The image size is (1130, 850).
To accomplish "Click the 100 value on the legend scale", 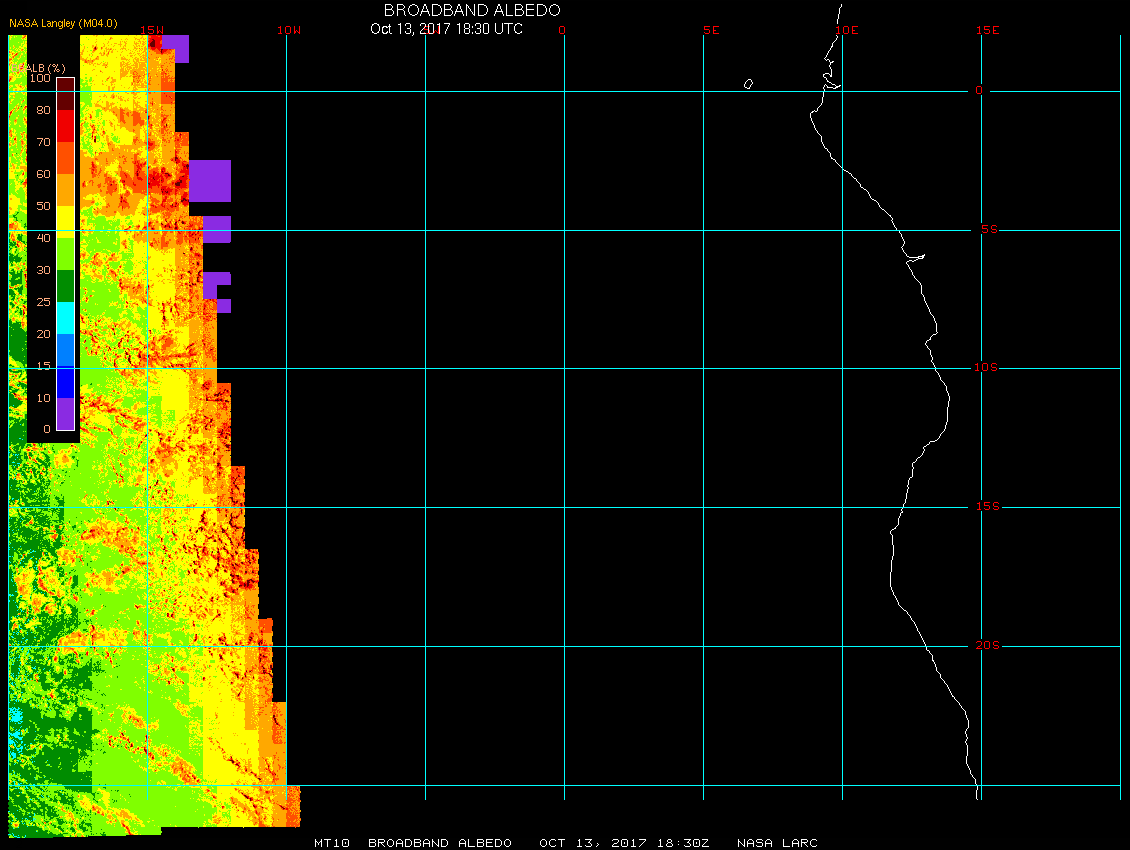I will [40, 78].
